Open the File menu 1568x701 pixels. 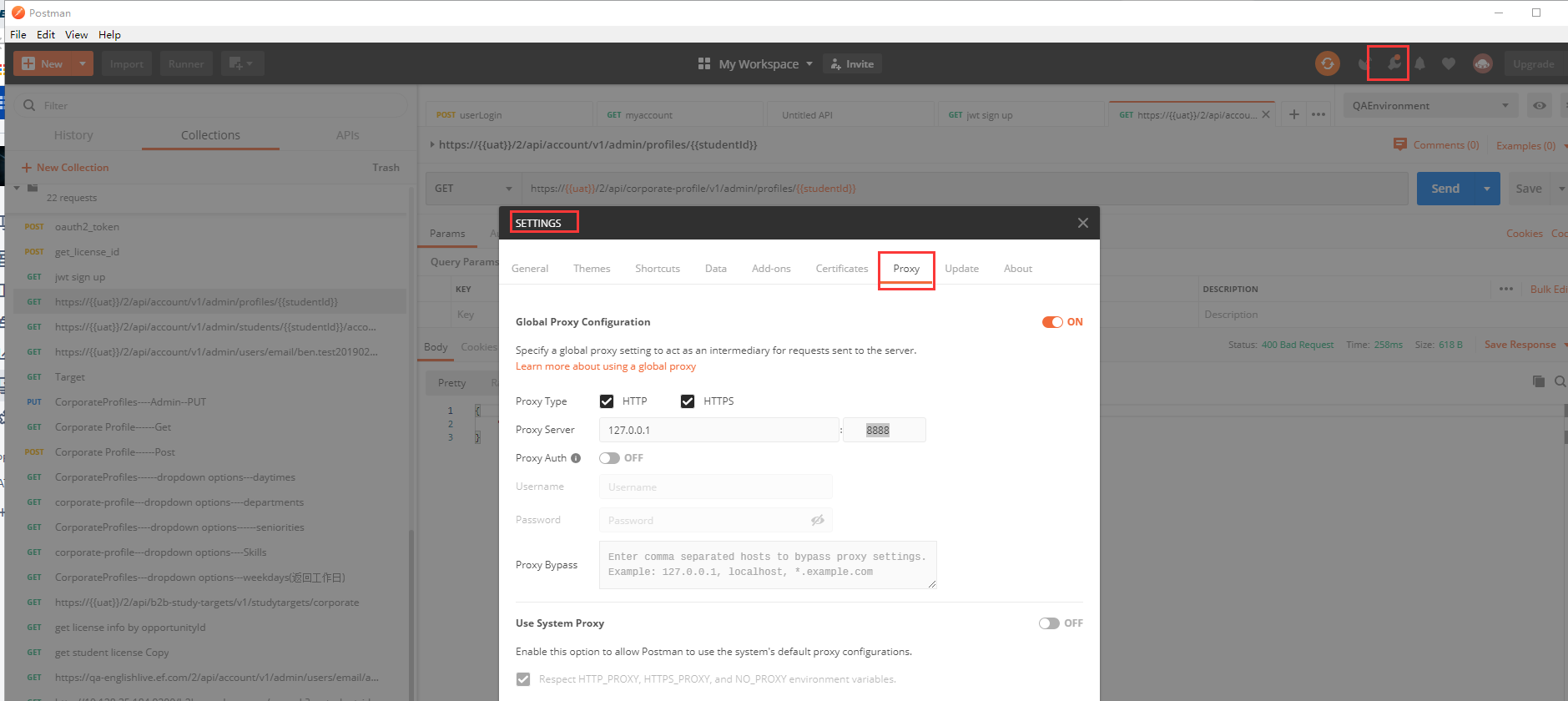click(x=18, y=35)
